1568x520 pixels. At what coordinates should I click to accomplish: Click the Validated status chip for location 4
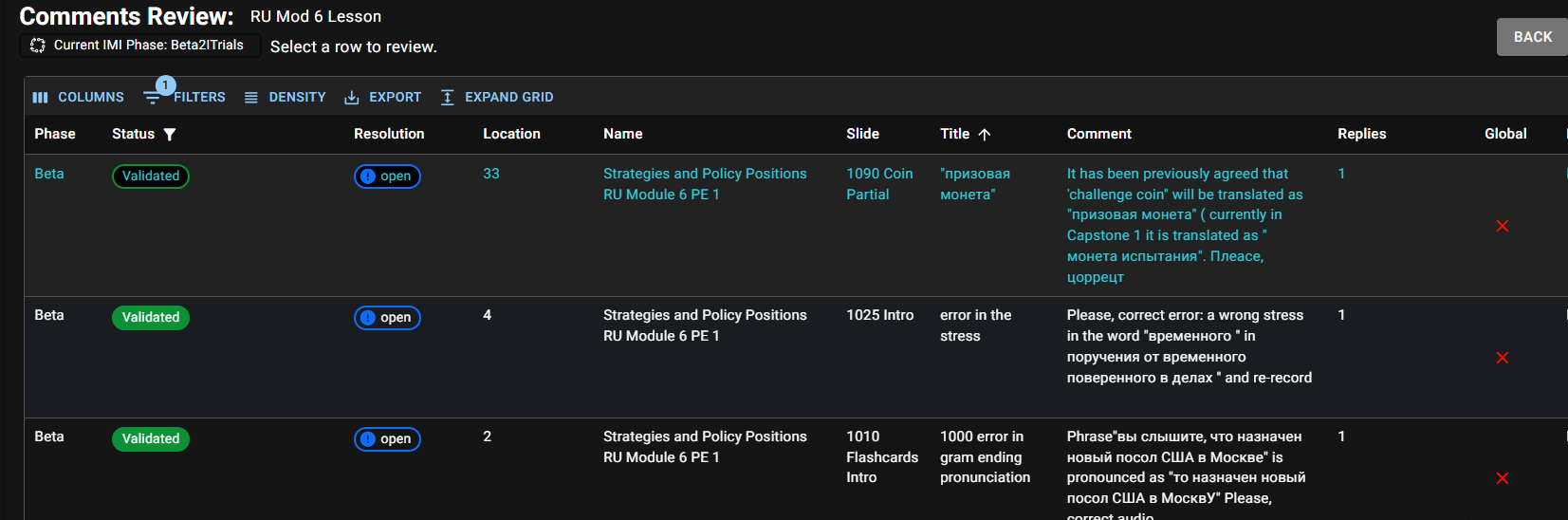click(x=151, y=318)
